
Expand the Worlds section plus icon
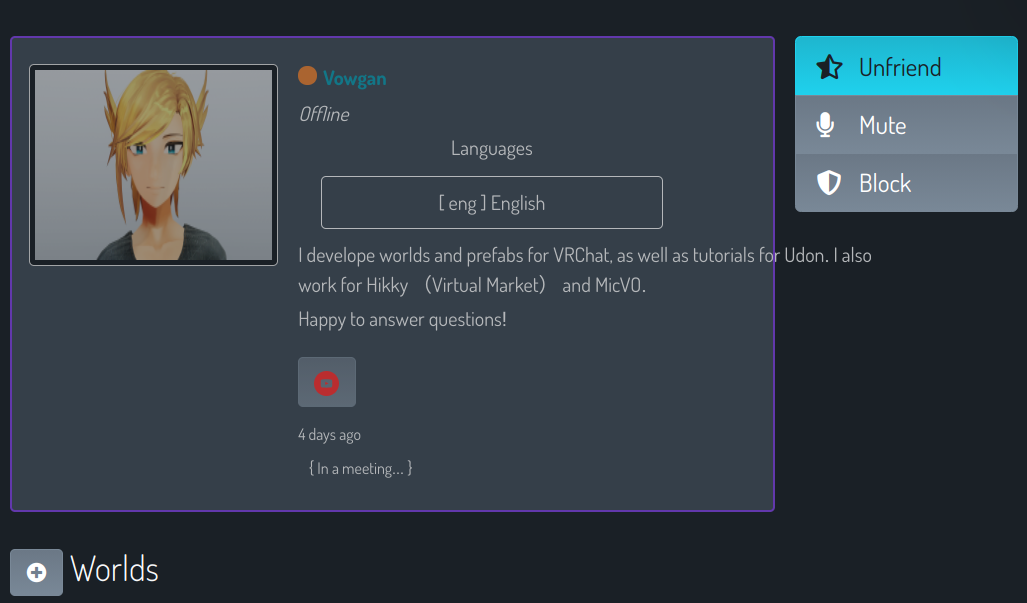(x=37, y=572)
